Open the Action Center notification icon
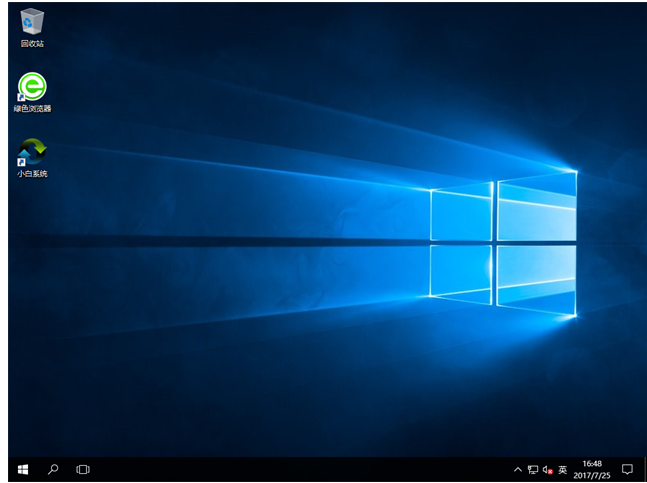 tap(627, 468)
